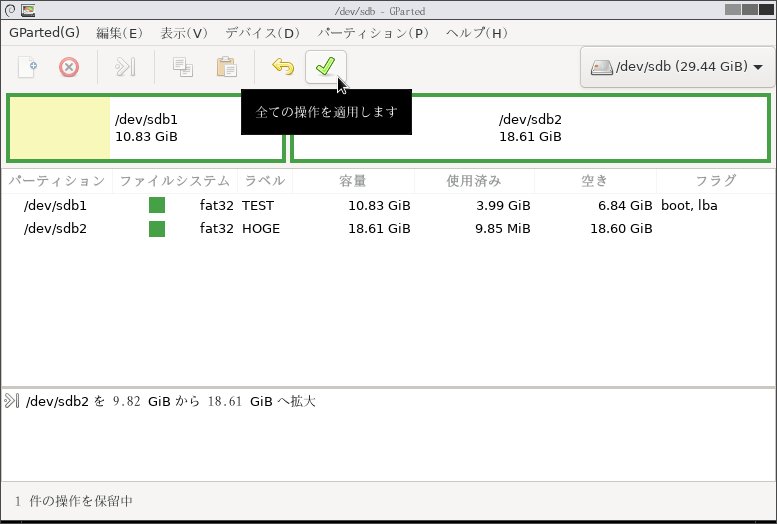Image resolution: width=777 pixels, height=524 pixels.
Task: Apply all operations with green checkmark
Action: [x=326, y=66]
